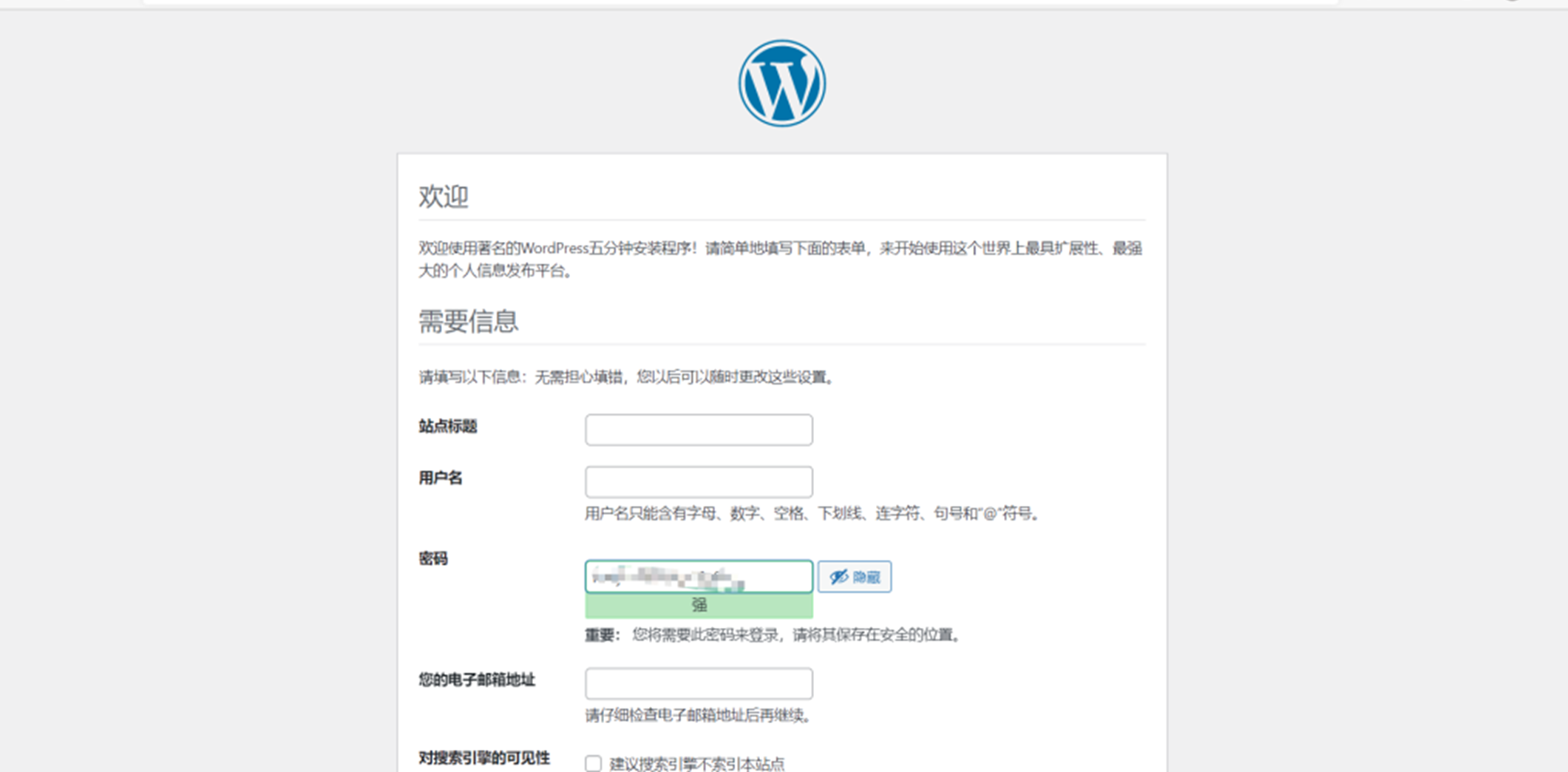Click the 请填写以下信息 instruction line
1568x772 pixels.
point(628,377)
